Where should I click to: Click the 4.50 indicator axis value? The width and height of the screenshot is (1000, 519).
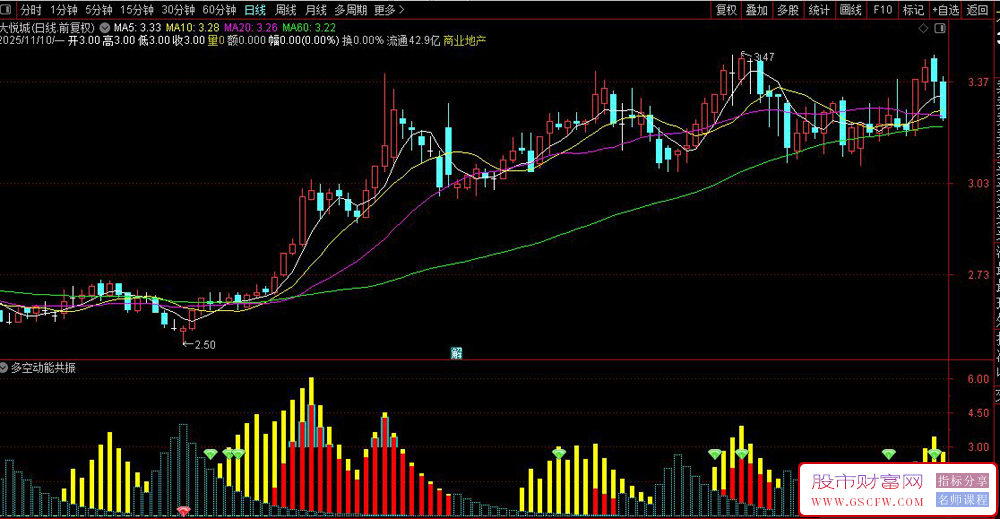(x=978, y=413)
